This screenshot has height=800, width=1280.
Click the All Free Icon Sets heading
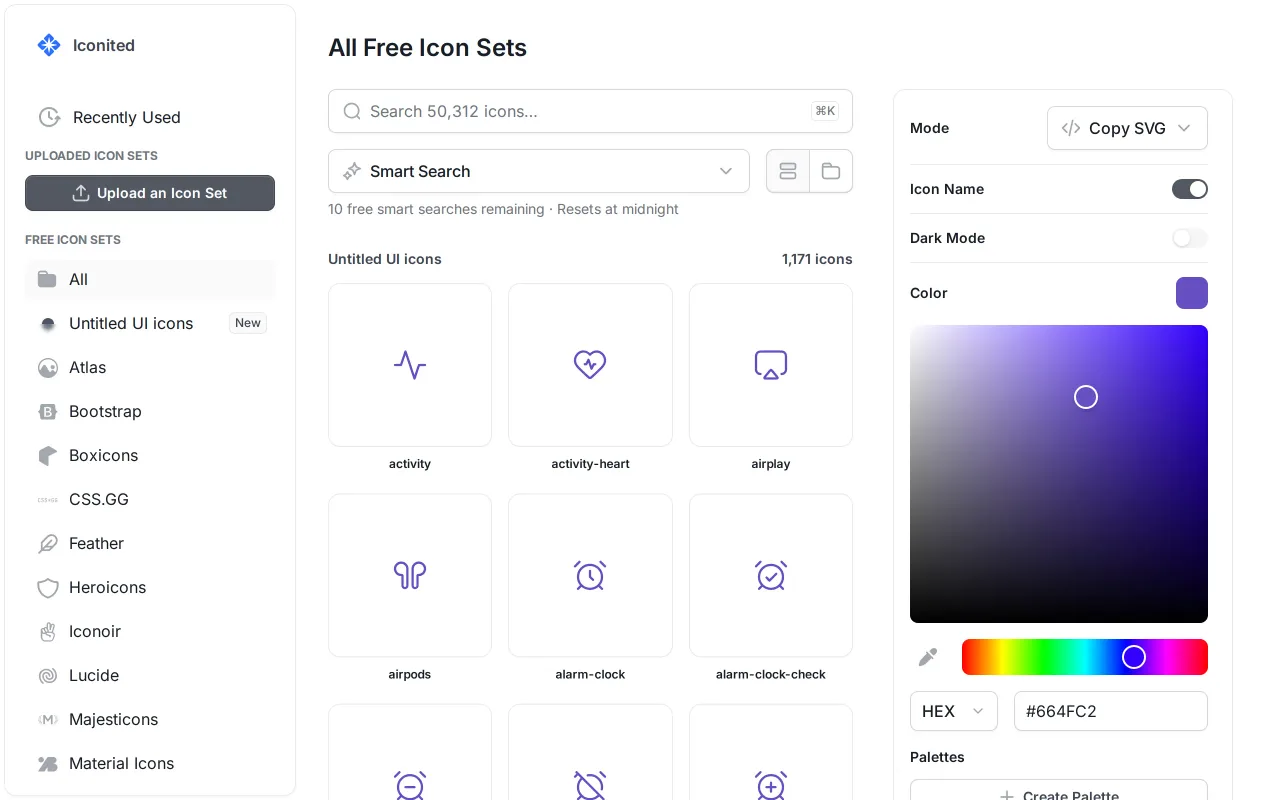click(x=427, y=47)
